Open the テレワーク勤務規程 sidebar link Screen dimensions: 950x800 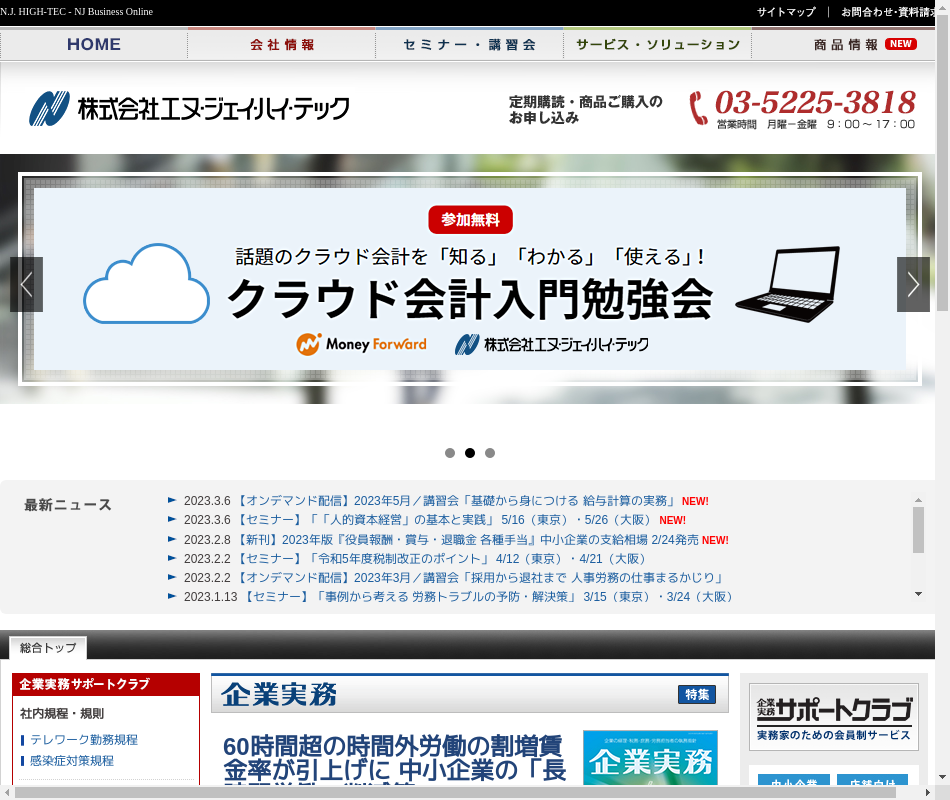coord(84,739)
